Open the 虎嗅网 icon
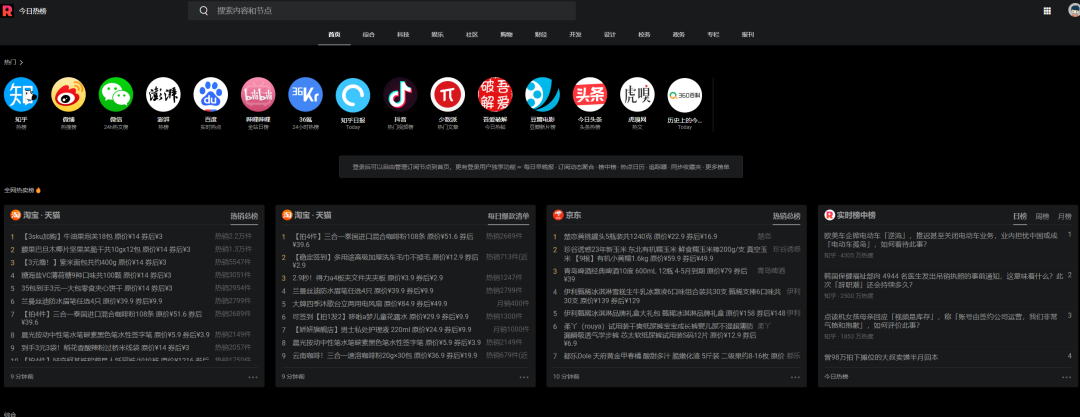This screenshot has width=1080, height=417. [x=637, y=94]
